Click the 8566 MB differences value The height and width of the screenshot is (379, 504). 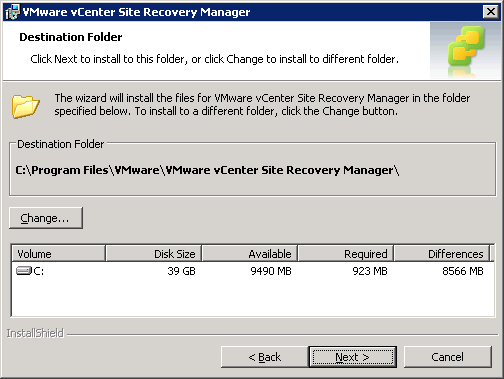coord(463,271)
